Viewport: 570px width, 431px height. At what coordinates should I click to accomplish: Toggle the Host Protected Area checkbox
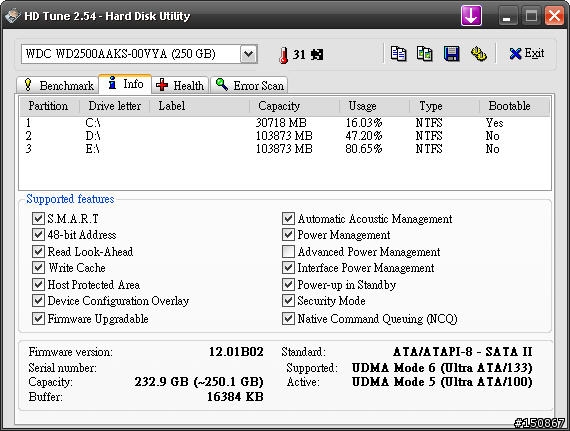point(38,284)
